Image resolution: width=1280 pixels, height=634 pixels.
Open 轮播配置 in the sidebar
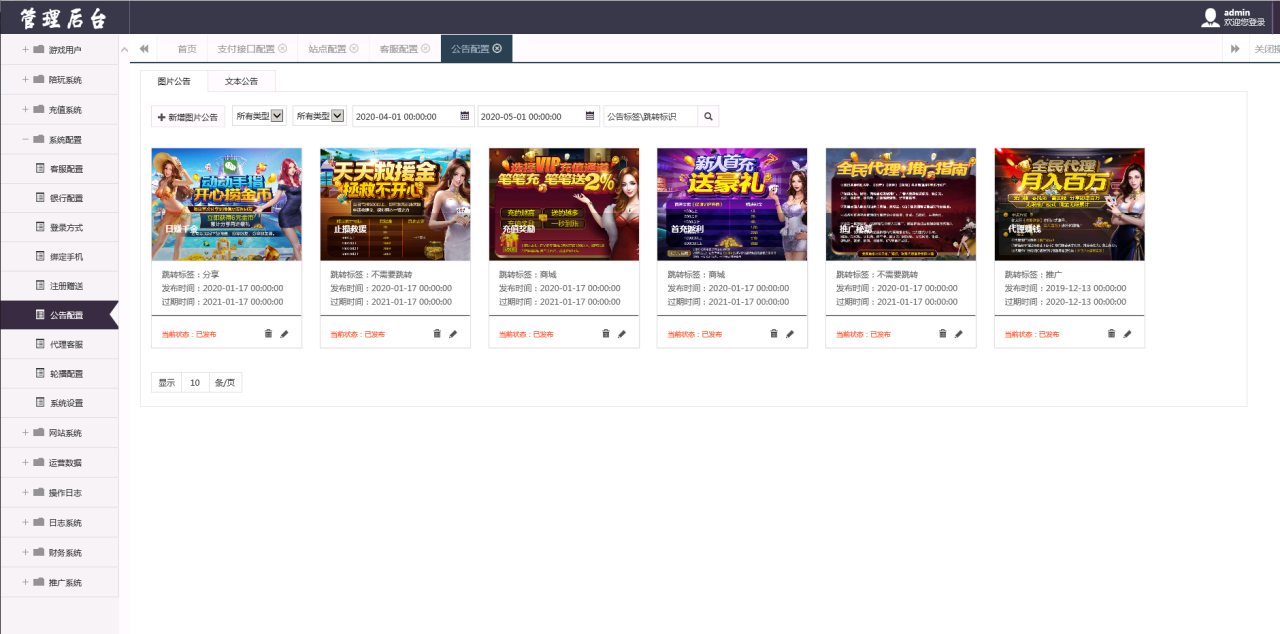66,373
